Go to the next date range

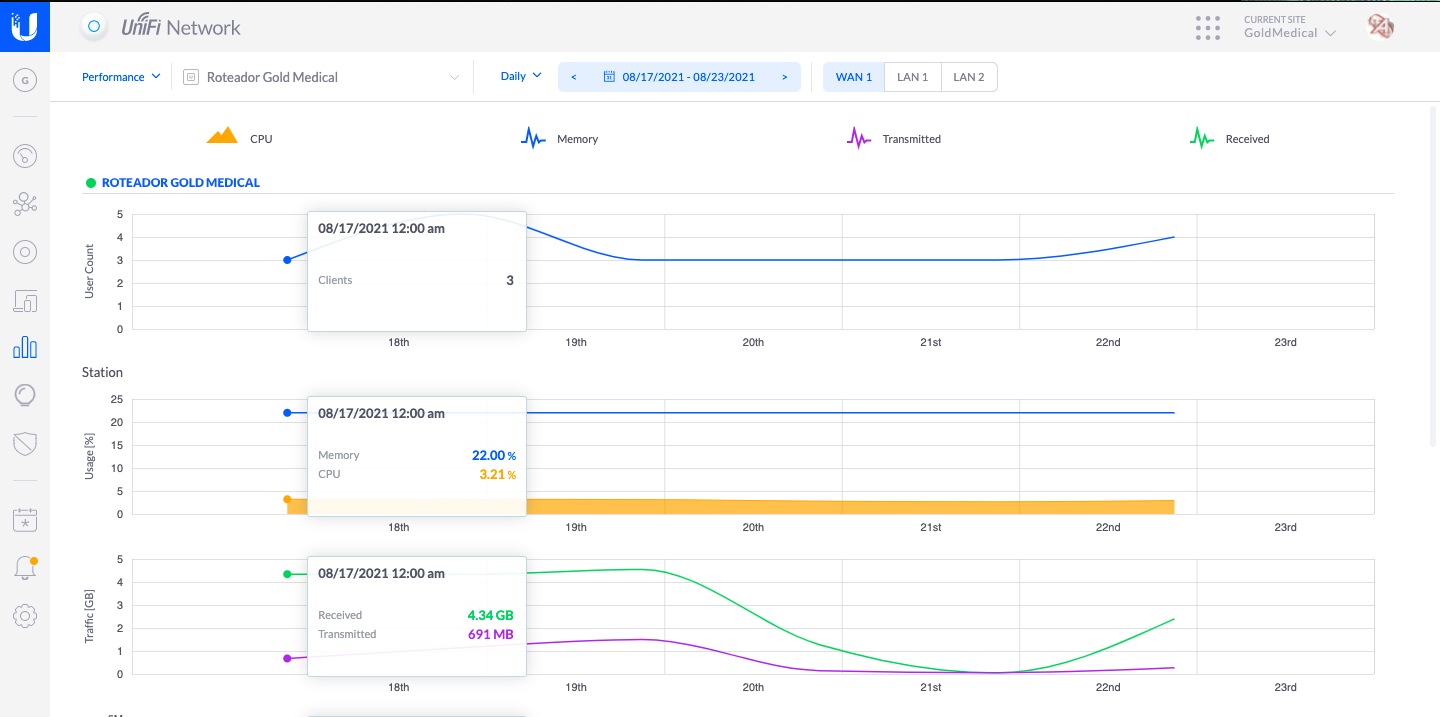[784, 77]
